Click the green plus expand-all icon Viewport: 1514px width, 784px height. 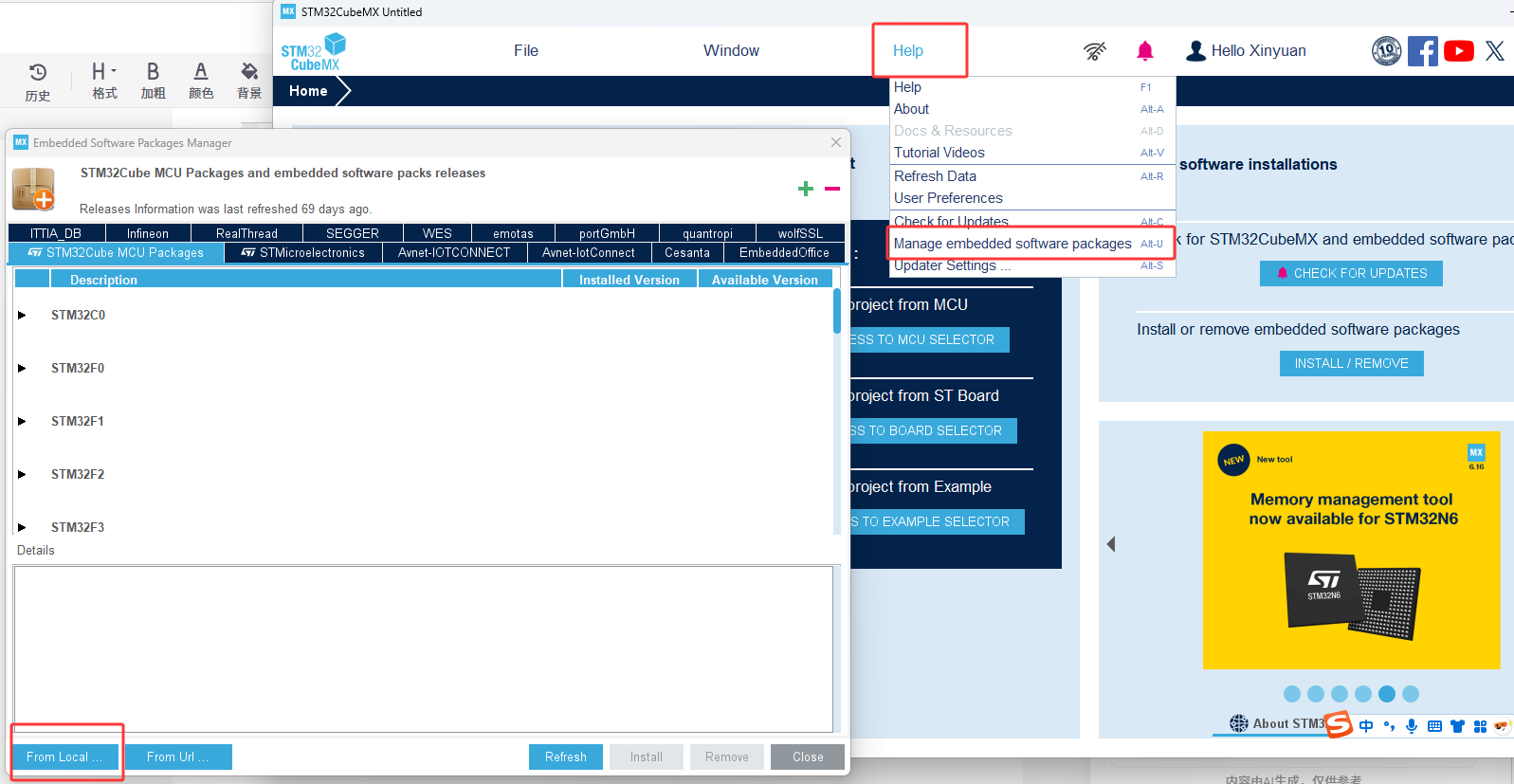coord(806,189)
